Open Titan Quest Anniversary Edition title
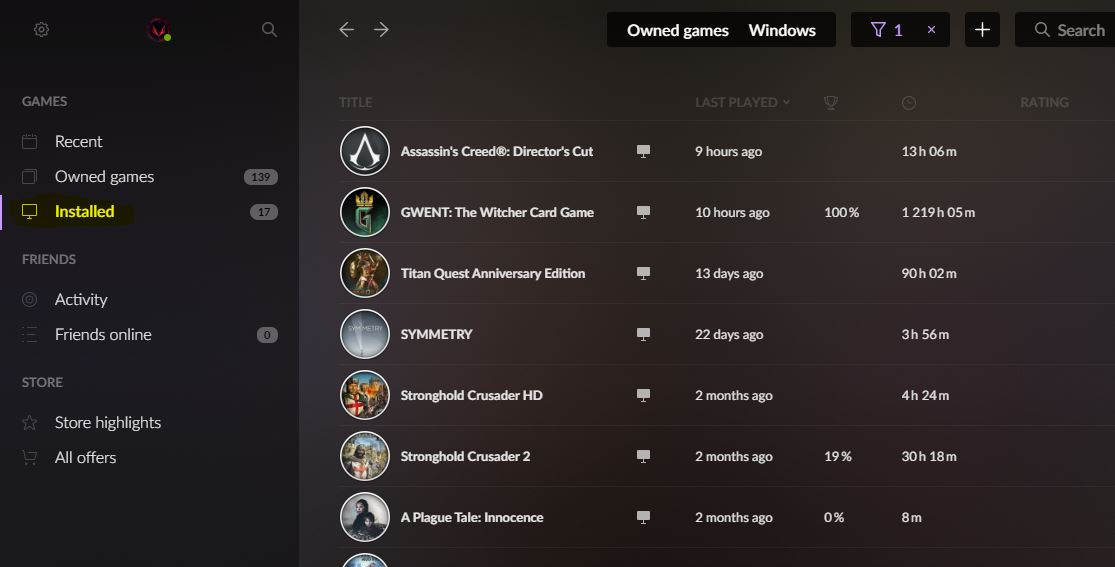The image size is (1115, 567). tap(493, 274)
